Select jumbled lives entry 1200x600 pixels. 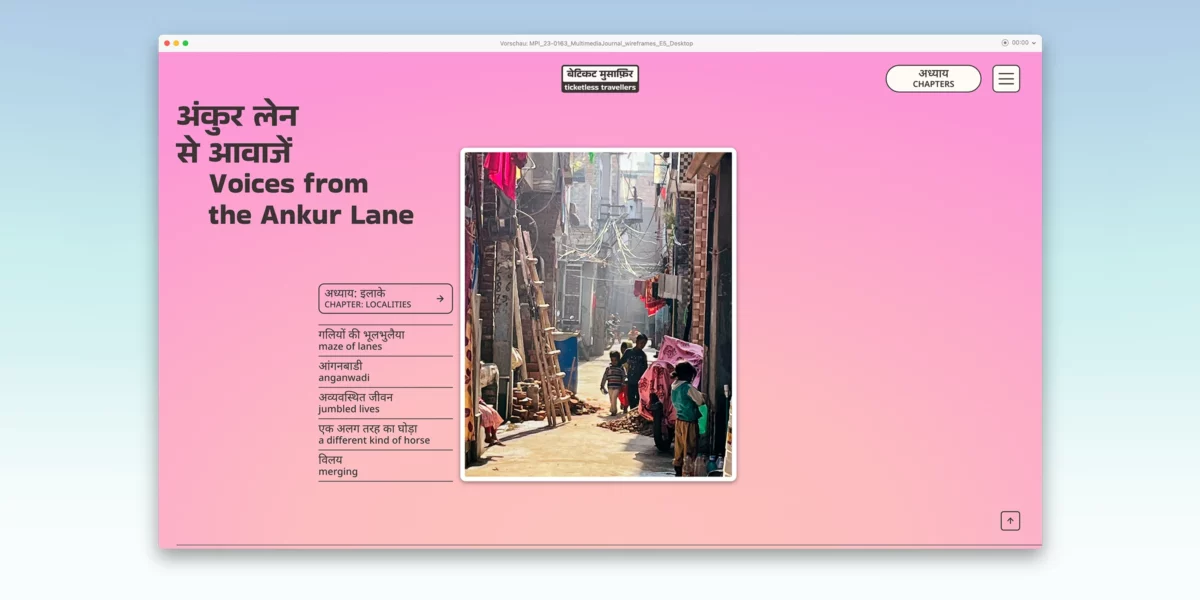[385, 403]
